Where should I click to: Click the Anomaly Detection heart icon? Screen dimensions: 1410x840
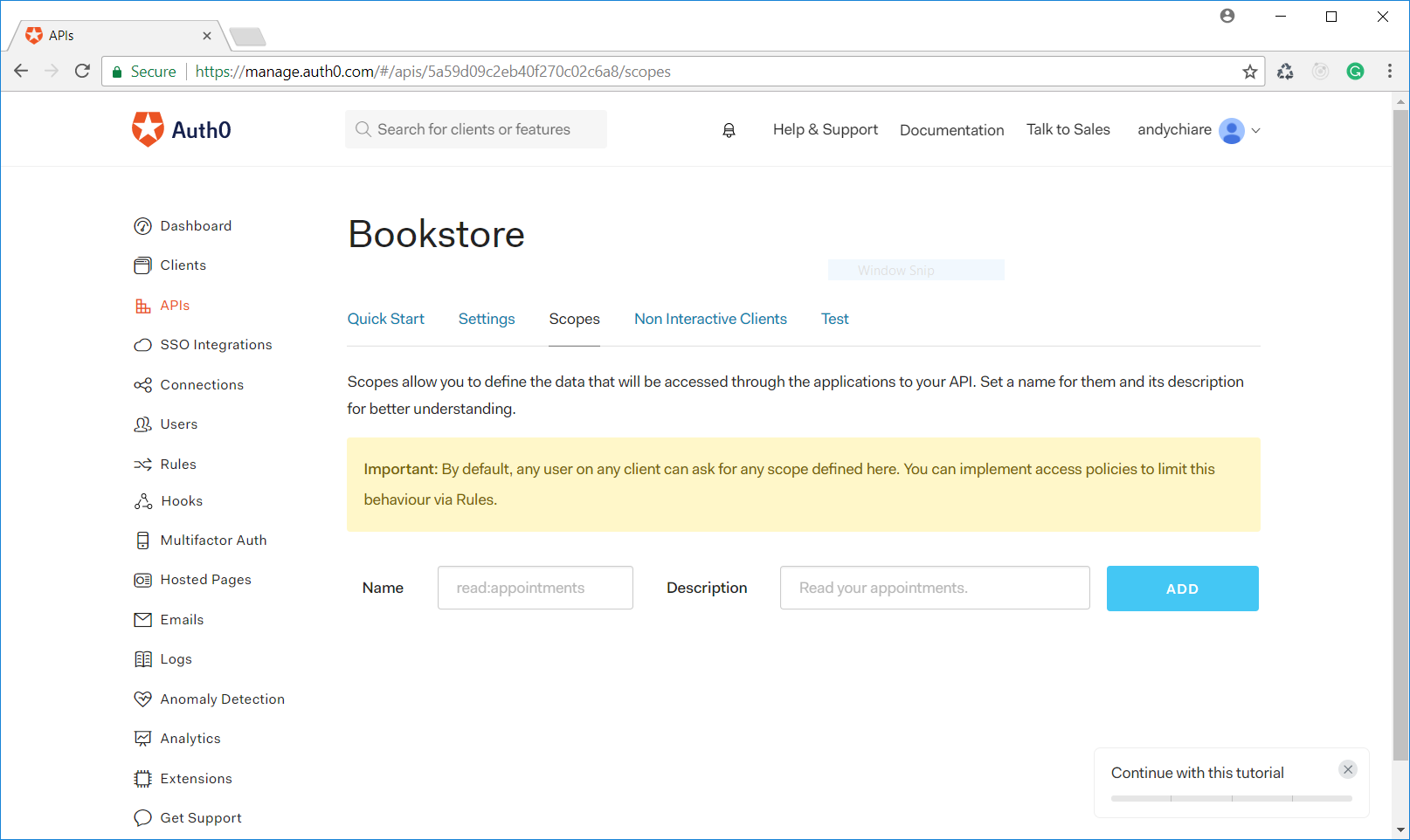coord(142,699)
